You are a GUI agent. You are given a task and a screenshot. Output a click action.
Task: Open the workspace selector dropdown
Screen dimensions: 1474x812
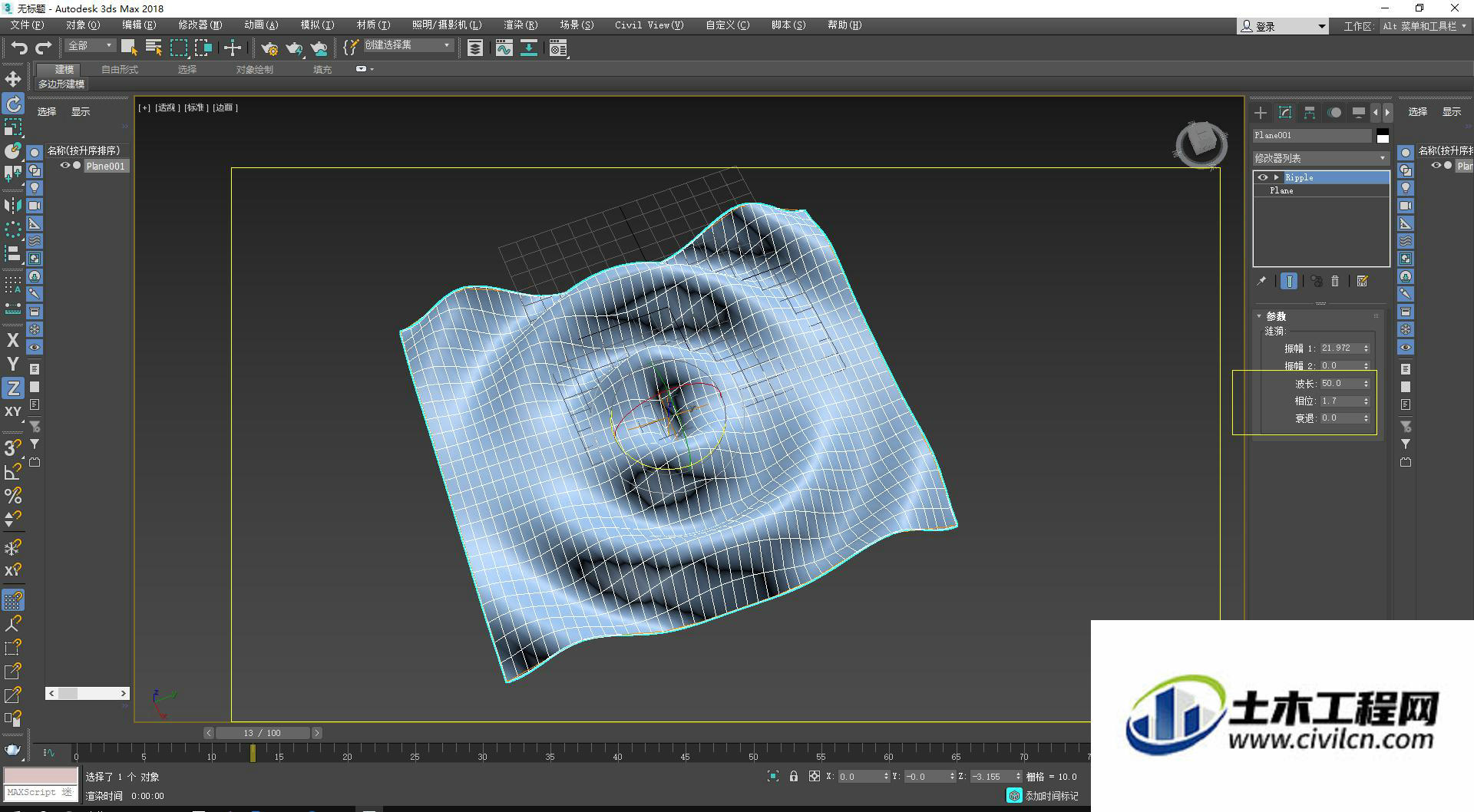click(1424, 26)
